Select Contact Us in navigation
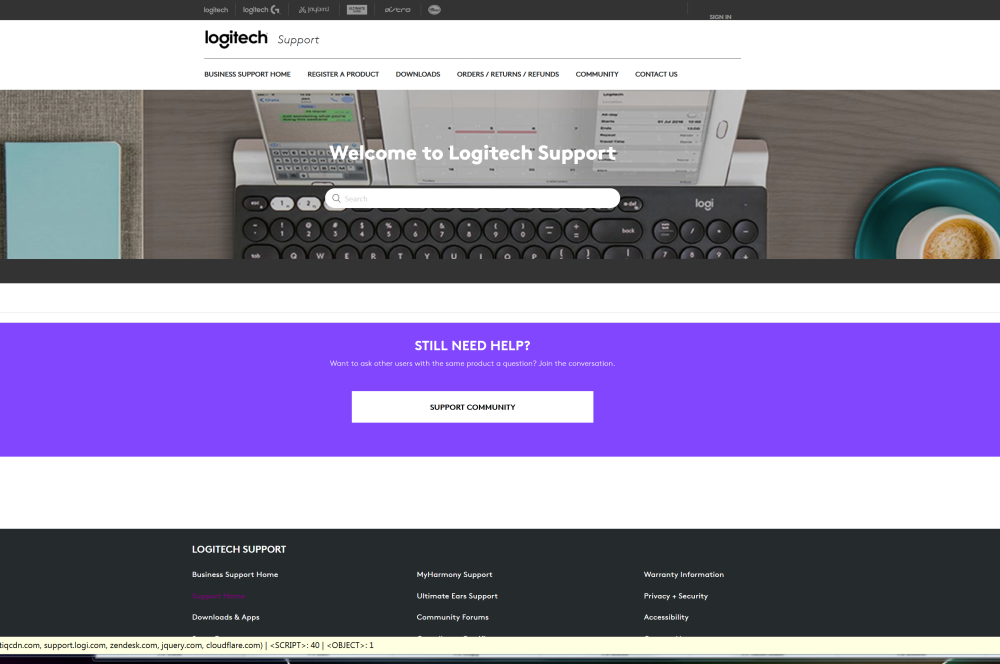 656,74
